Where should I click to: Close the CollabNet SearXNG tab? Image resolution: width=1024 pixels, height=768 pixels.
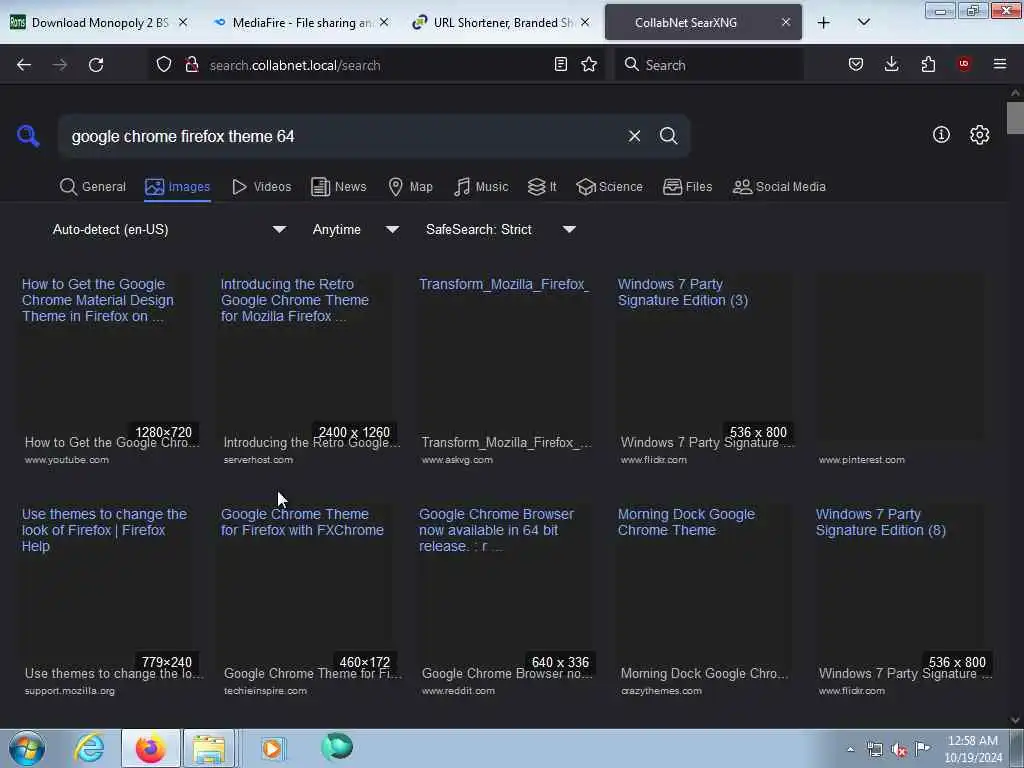tap(786, 23)
